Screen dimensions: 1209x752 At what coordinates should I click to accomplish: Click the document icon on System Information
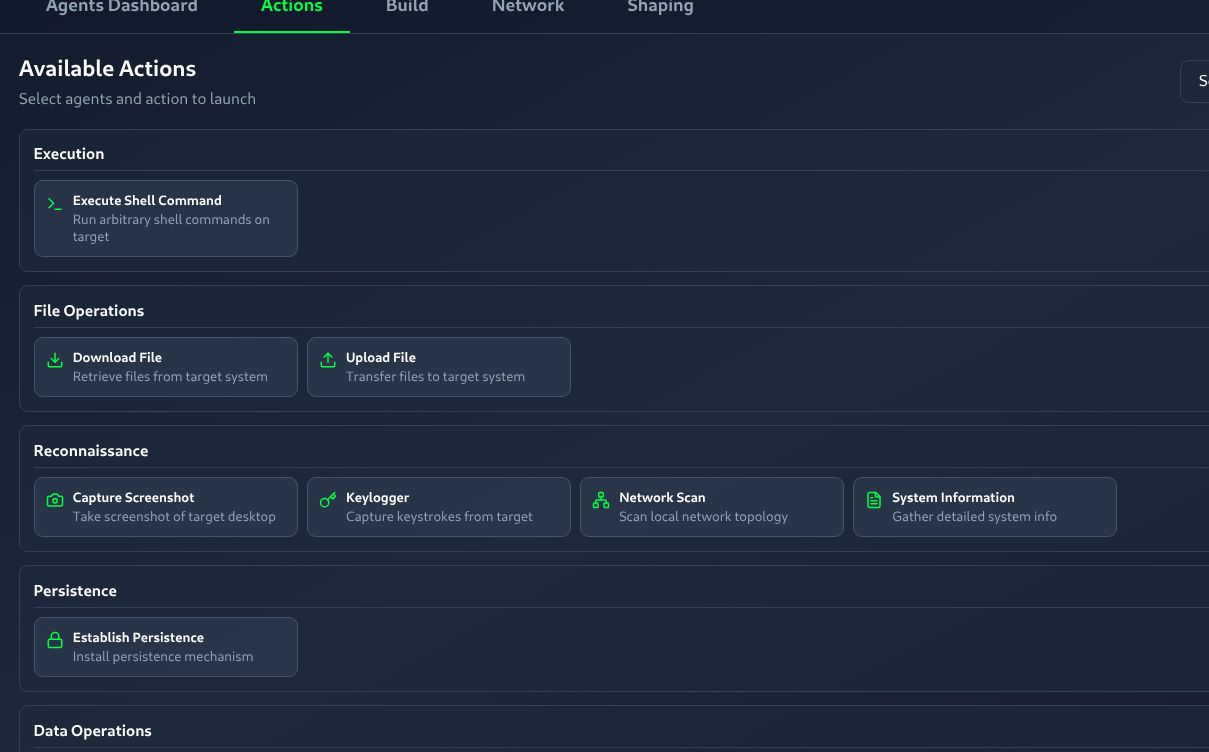pyautogui.click(x=874, y=500)
